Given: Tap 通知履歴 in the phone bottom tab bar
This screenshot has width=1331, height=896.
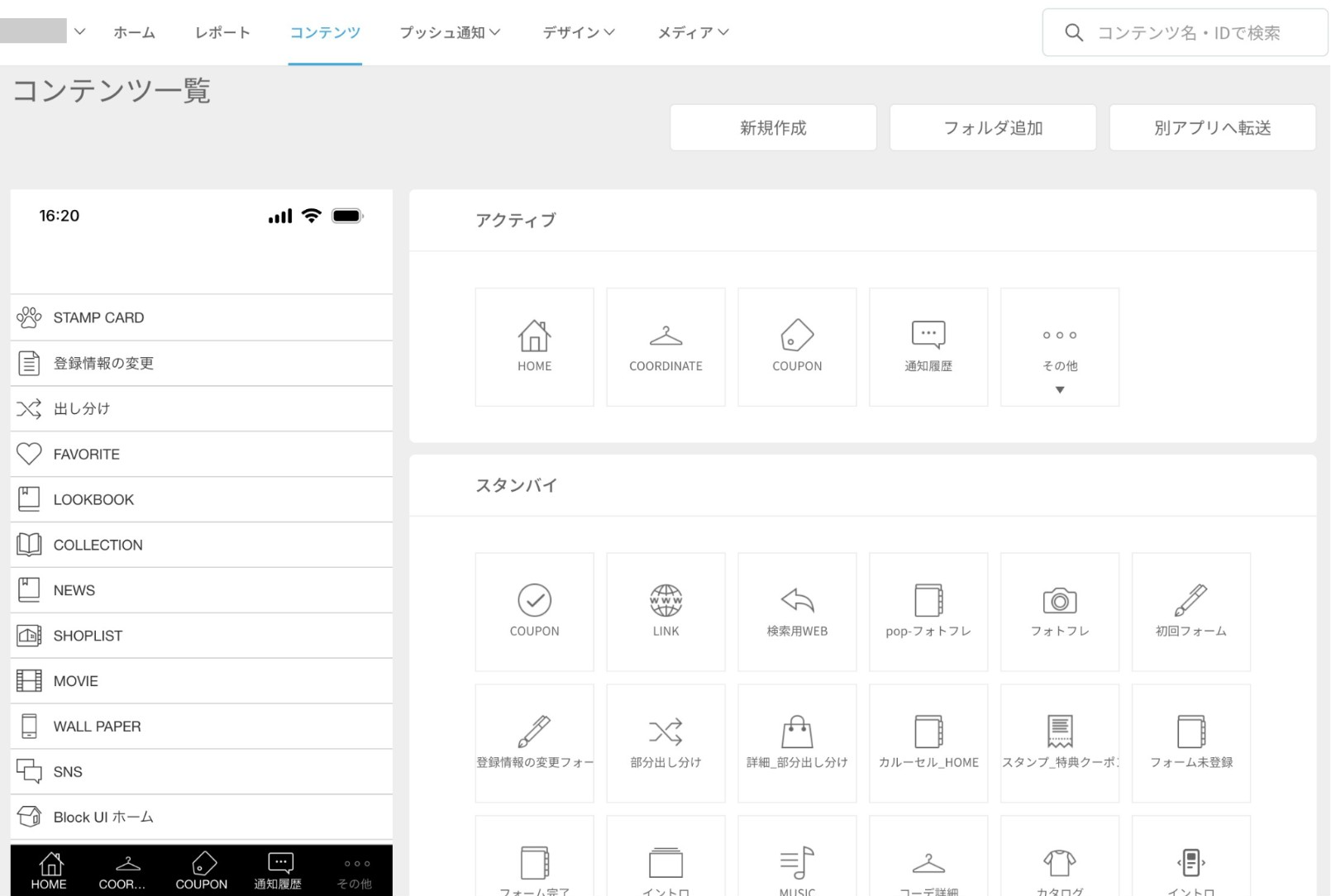Looking at the screenshot, I should pos(278,871).
